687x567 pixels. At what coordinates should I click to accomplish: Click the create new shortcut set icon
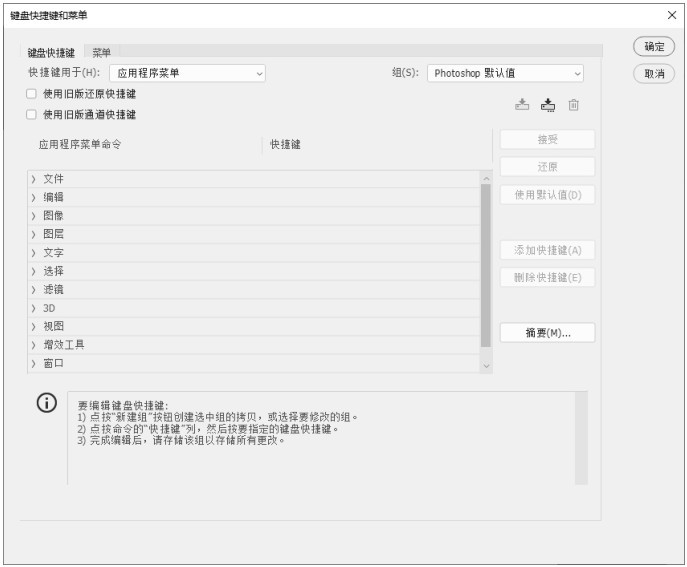click(548, 105)
